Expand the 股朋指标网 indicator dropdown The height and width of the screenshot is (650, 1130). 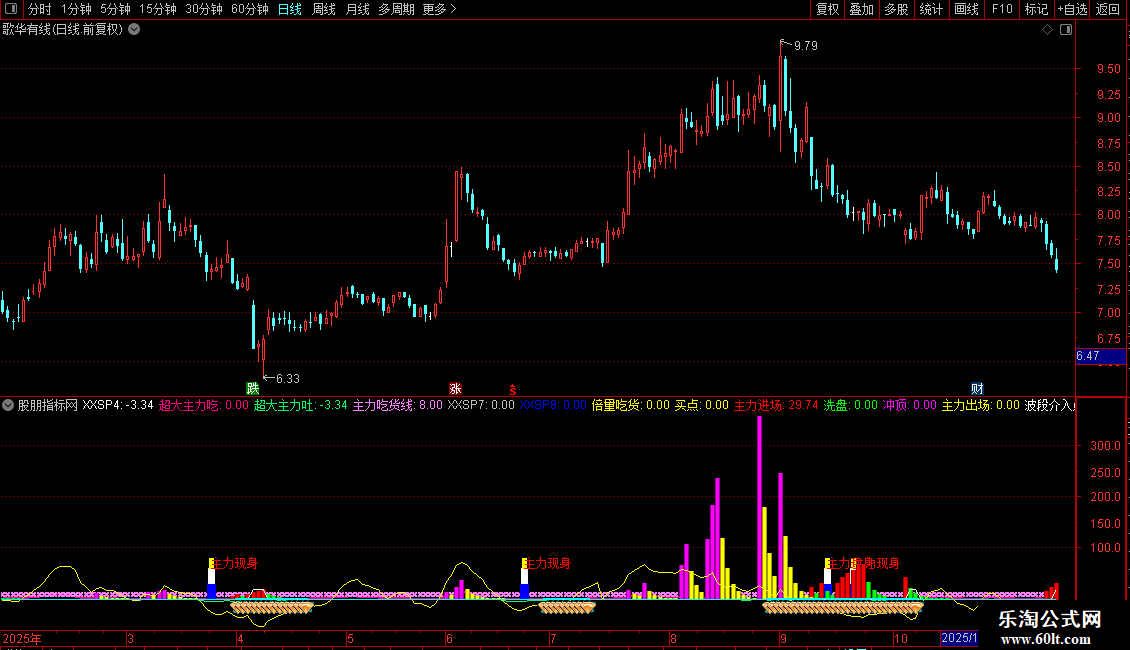[8, 406]
